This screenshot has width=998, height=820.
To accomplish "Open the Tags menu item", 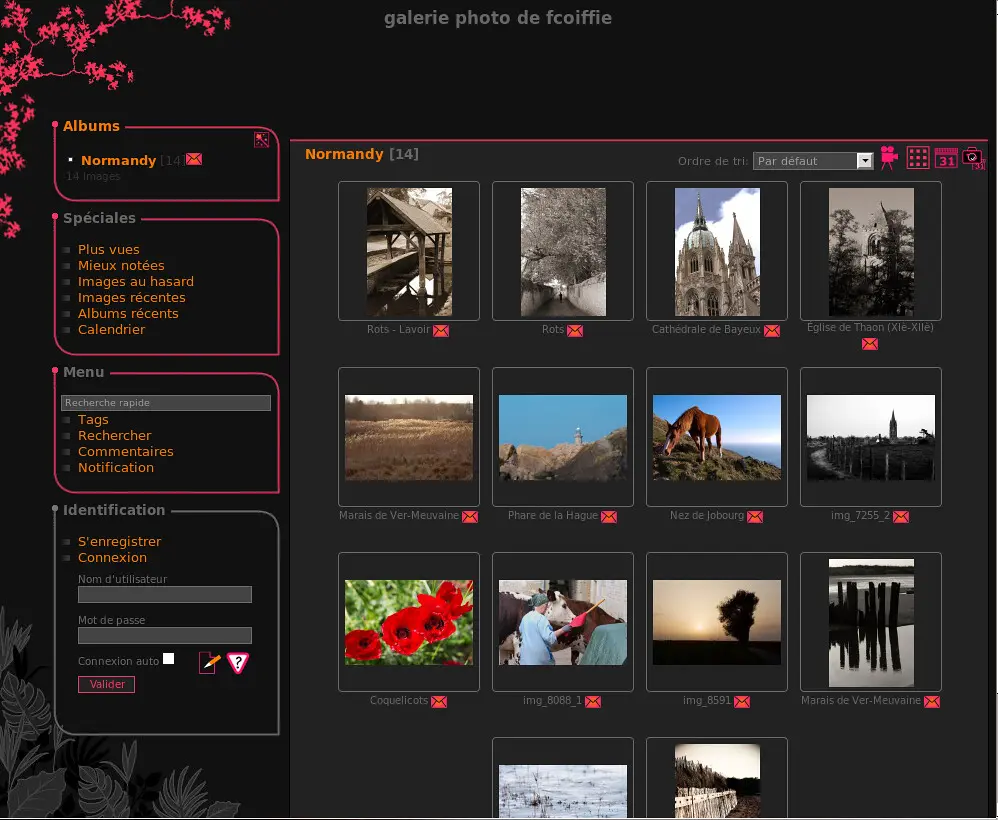I will [x=93, y=420].
